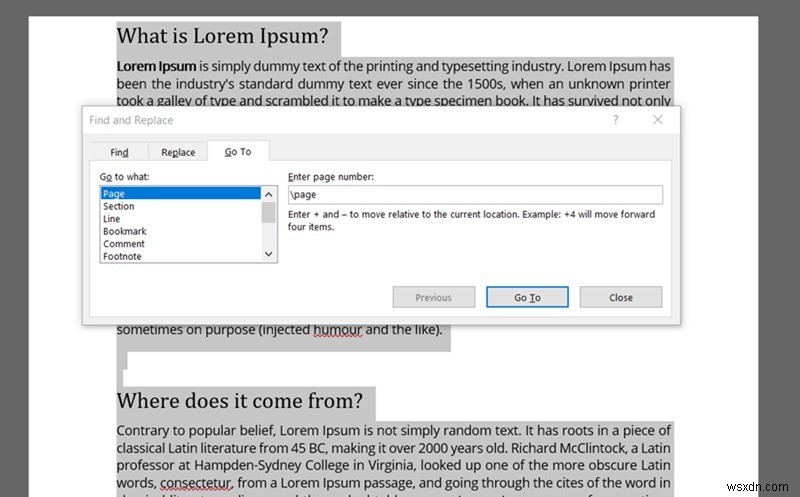The image size is (800, 497).
Task: Pick Line in Go to what list
Action: 181,218
